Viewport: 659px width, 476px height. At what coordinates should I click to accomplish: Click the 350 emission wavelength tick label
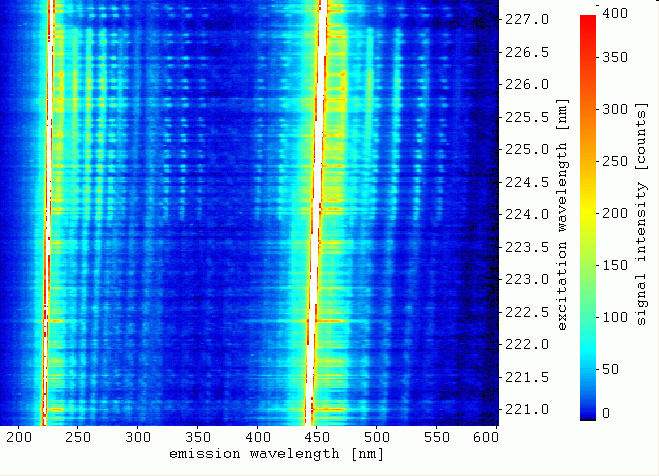[x=198, y=437]
